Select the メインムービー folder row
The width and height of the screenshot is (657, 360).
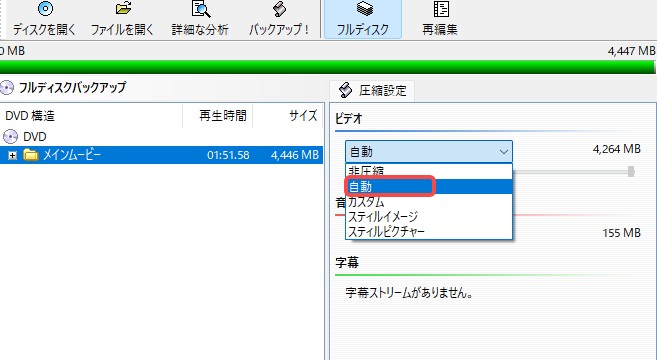(x=161, y=155)
